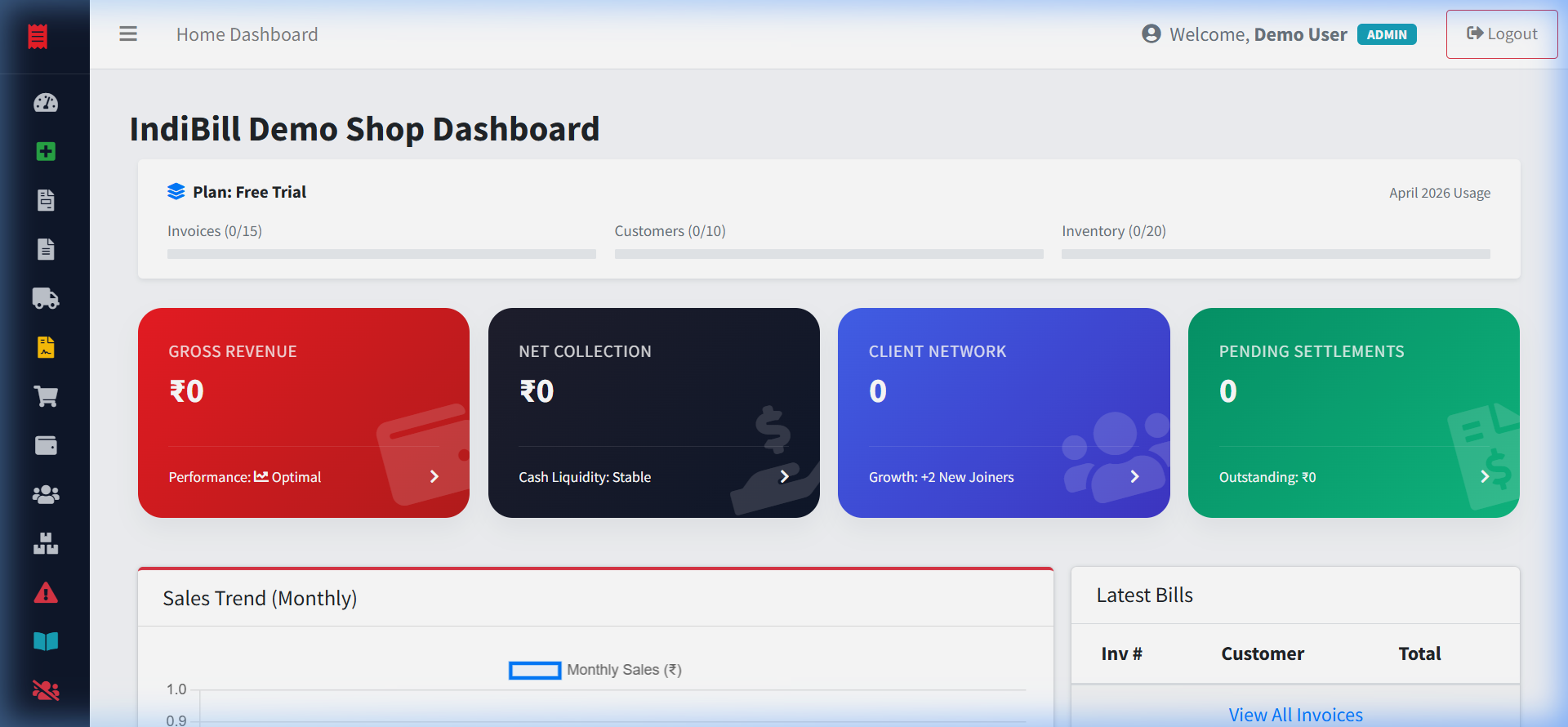The image size is (1568, 727).
Task: Toggle the hamburger menu icon
Action: (x=128, y=34)
